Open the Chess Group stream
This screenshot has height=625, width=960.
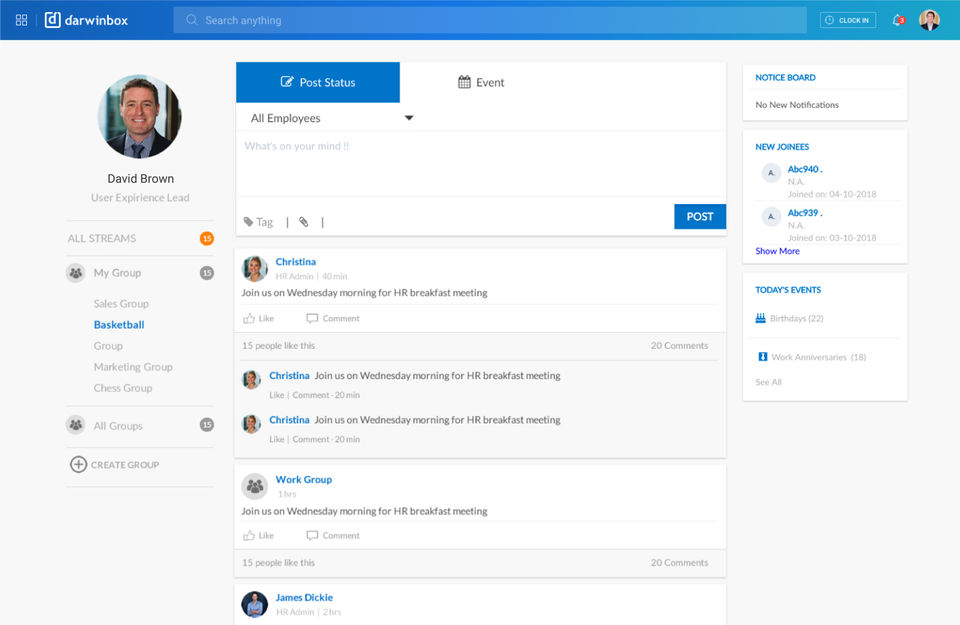pyautogui.click(x=122, y=388)
